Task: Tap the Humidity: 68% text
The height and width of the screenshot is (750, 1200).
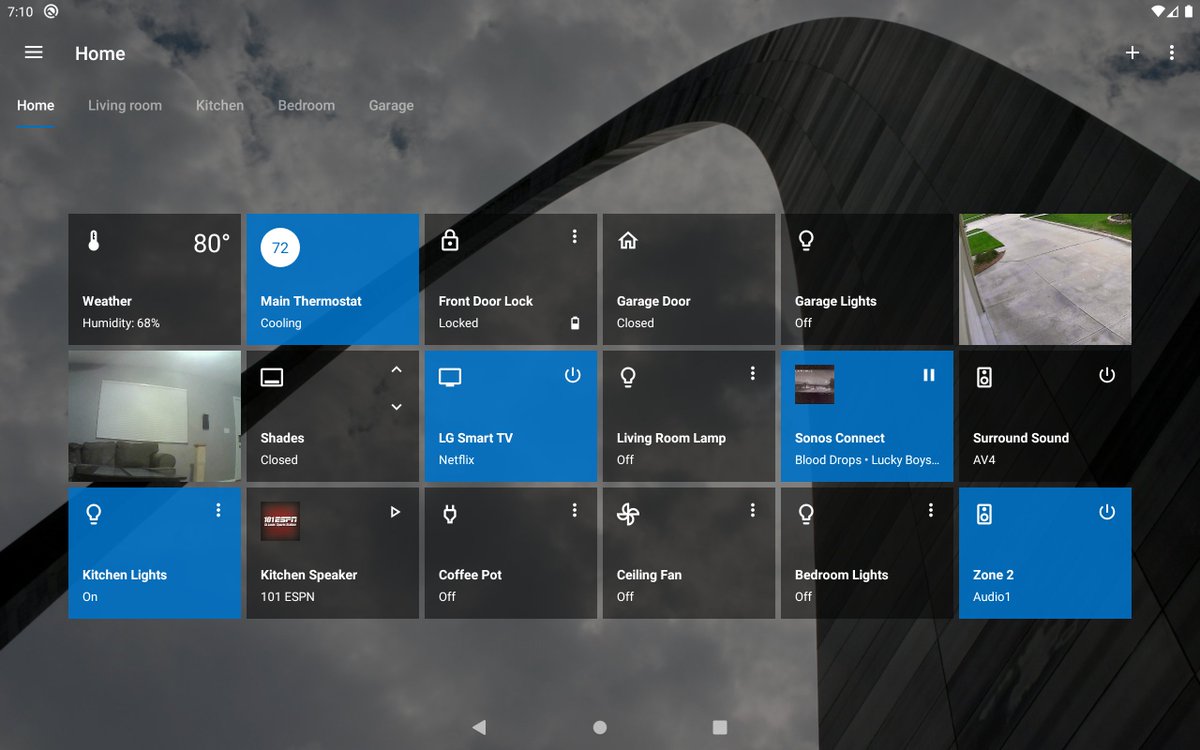Action: (x=121, y=323)
